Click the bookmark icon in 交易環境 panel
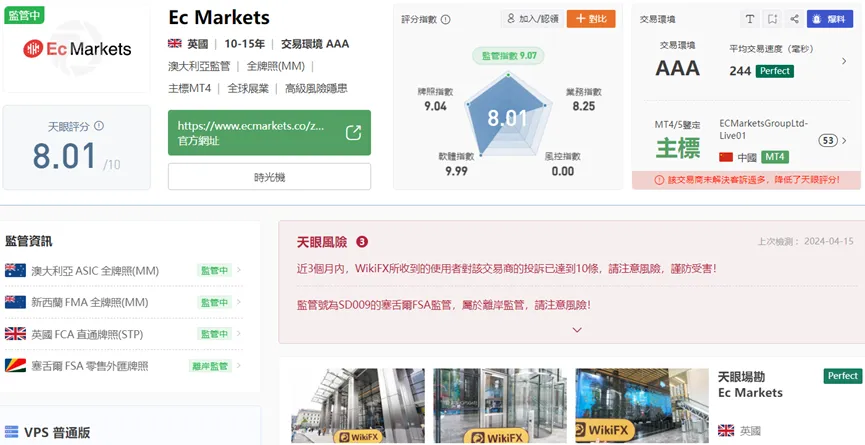The width and height of the screenshot is (865, 445). click(x=772, y=19)
